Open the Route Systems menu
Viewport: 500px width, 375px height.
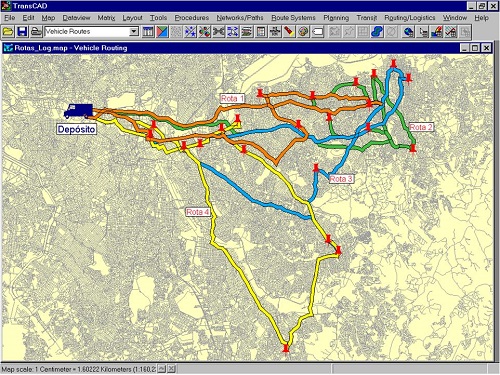click(x=293, y=18)
